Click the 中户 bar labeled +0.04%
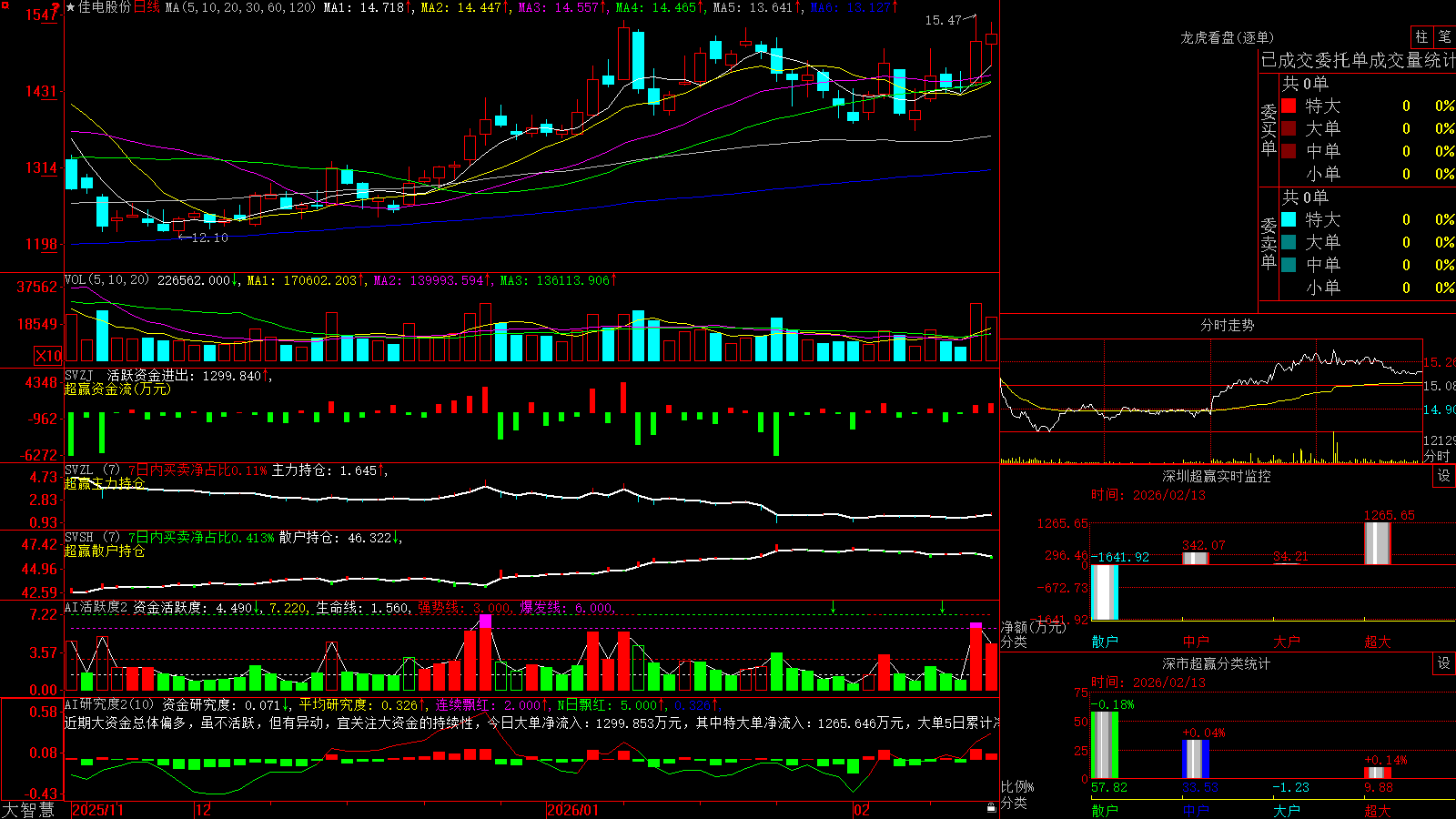This screenshot has width=1456, height=819. (1196, 759)
